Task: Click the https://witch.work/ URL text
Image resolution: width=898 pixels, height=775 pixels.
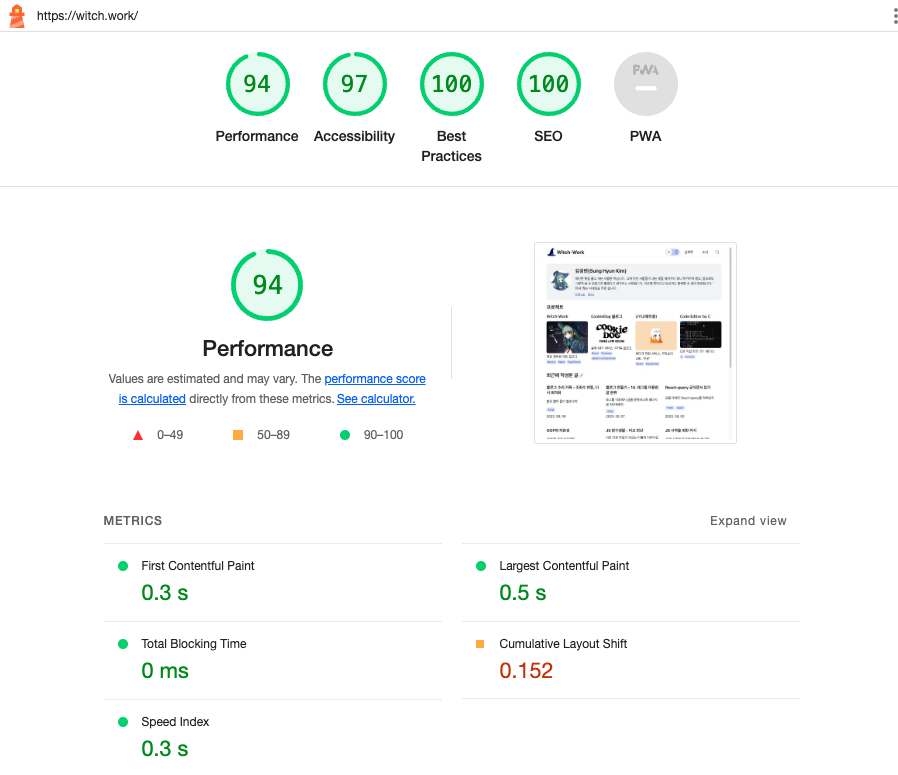Action: (x=88, y=16)
